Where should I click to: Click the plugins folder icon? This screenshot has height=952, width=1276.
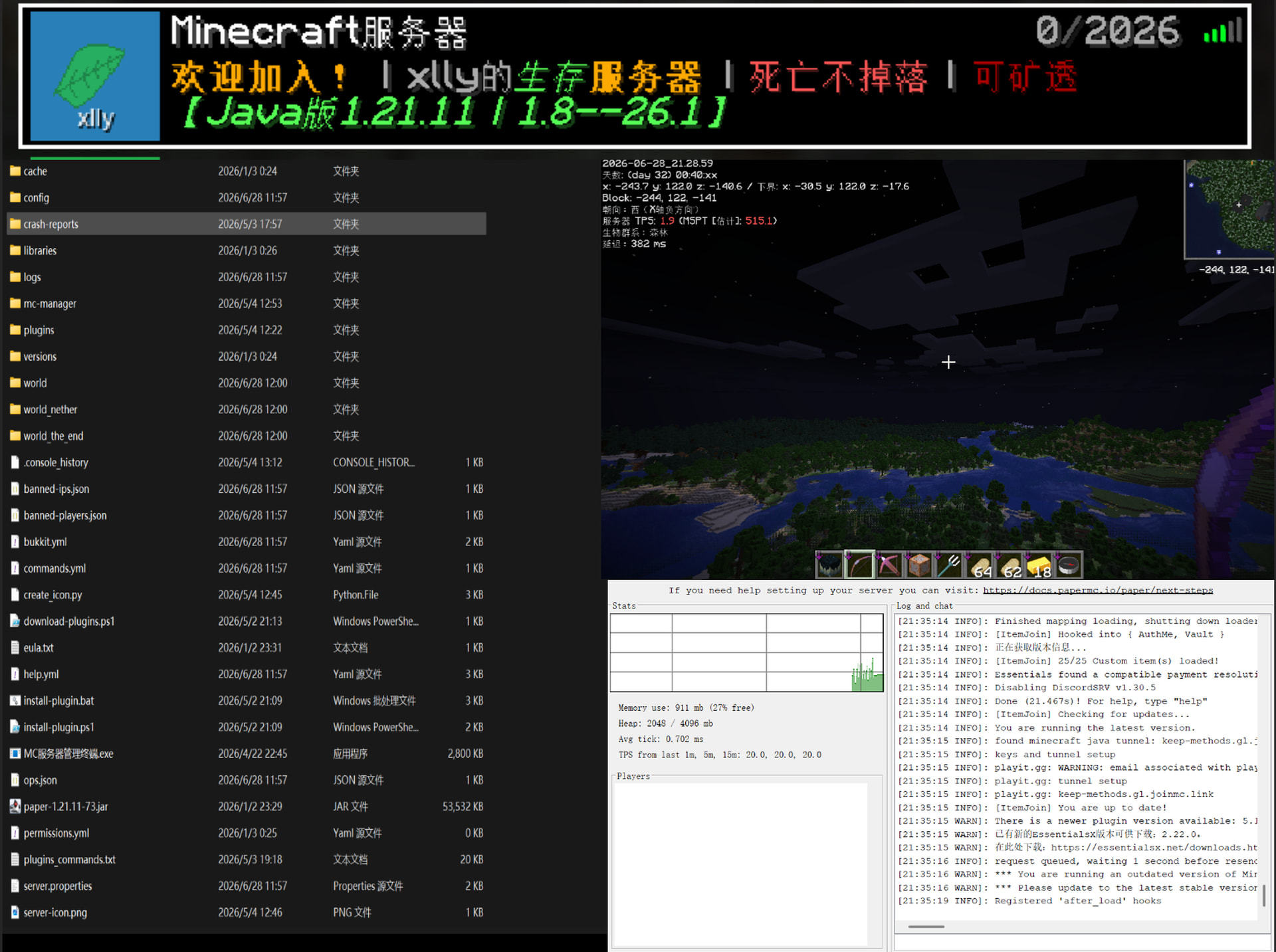(x=15, y=330)
